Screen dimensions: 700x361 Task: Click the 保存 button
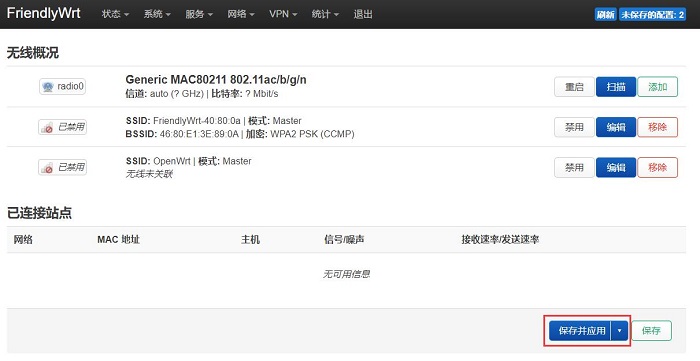(651, 331)
